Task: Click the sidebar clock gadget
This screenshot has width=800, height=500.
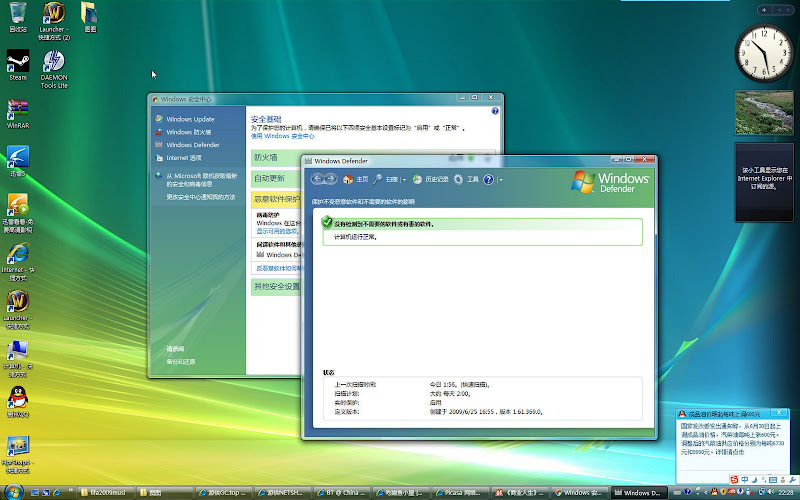Action: (764, 53)
